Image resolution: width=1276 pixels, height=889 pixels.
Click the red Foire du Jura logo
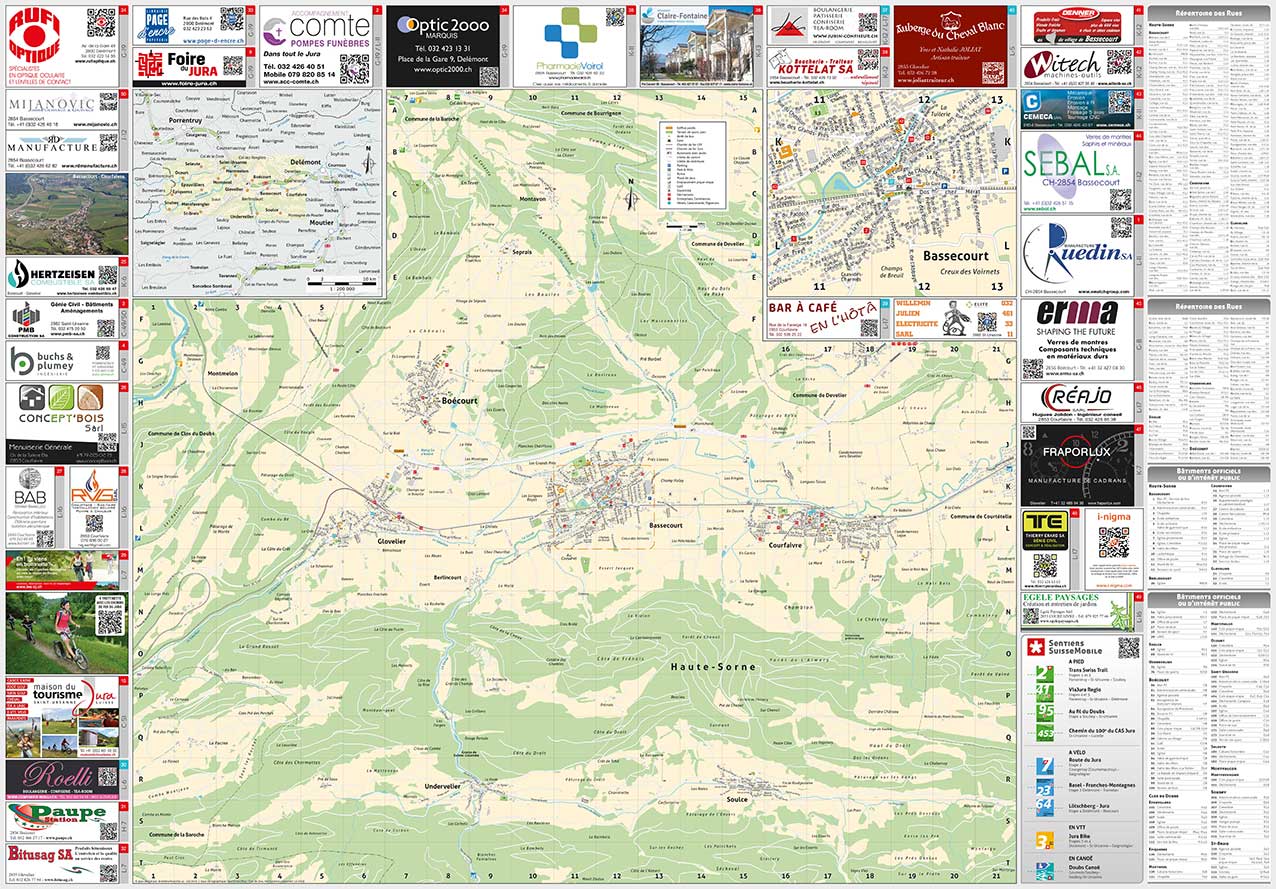point(178,64)
